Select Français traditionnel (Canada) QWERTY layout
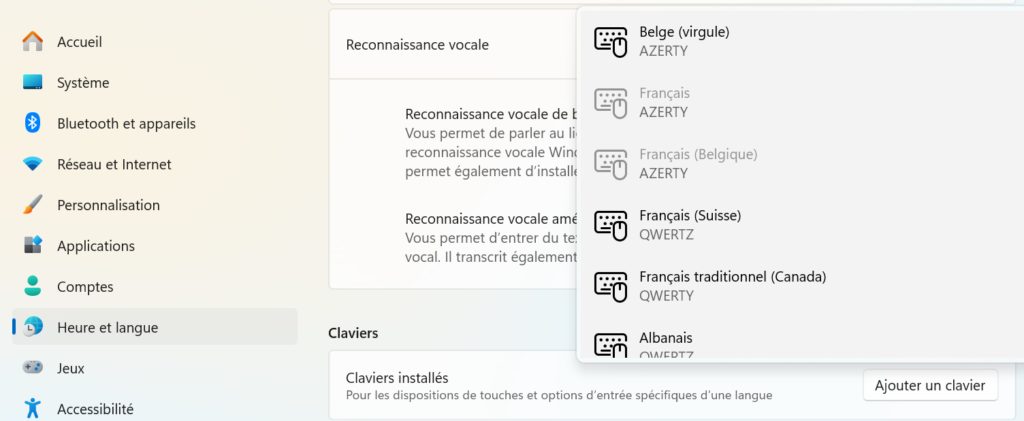The width and height of the screenshot is (1024, 421). pos(801,286)
